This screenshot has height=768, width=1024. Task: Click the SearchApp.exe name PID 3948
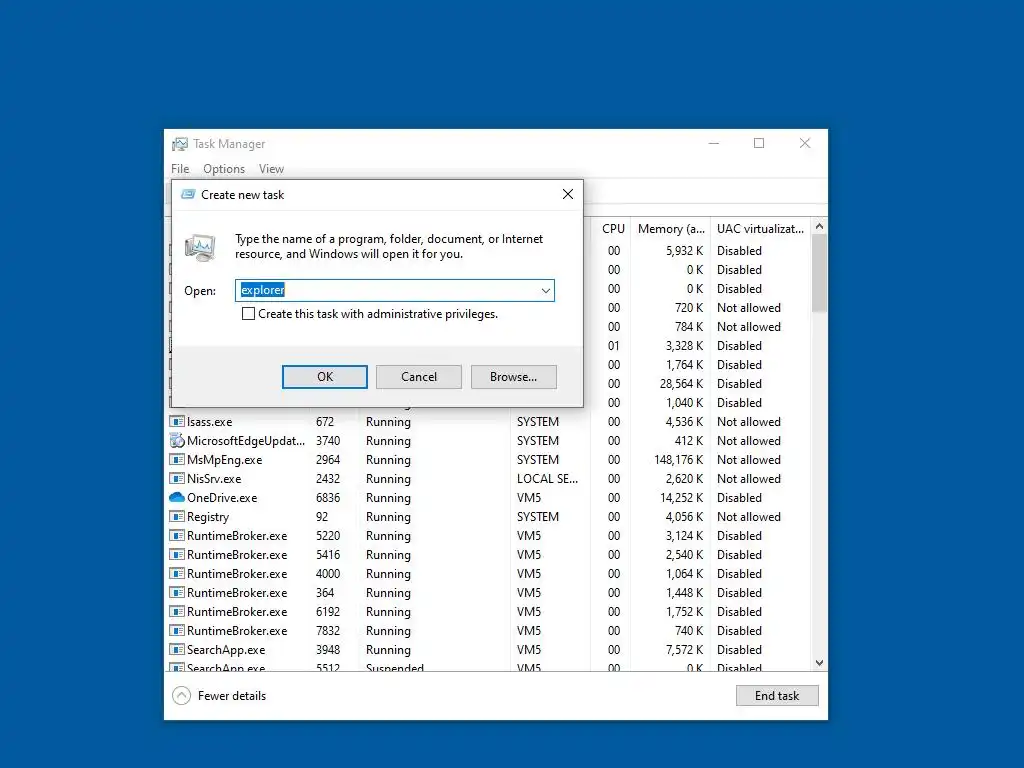pyautogui.click(x=226, y=649)
